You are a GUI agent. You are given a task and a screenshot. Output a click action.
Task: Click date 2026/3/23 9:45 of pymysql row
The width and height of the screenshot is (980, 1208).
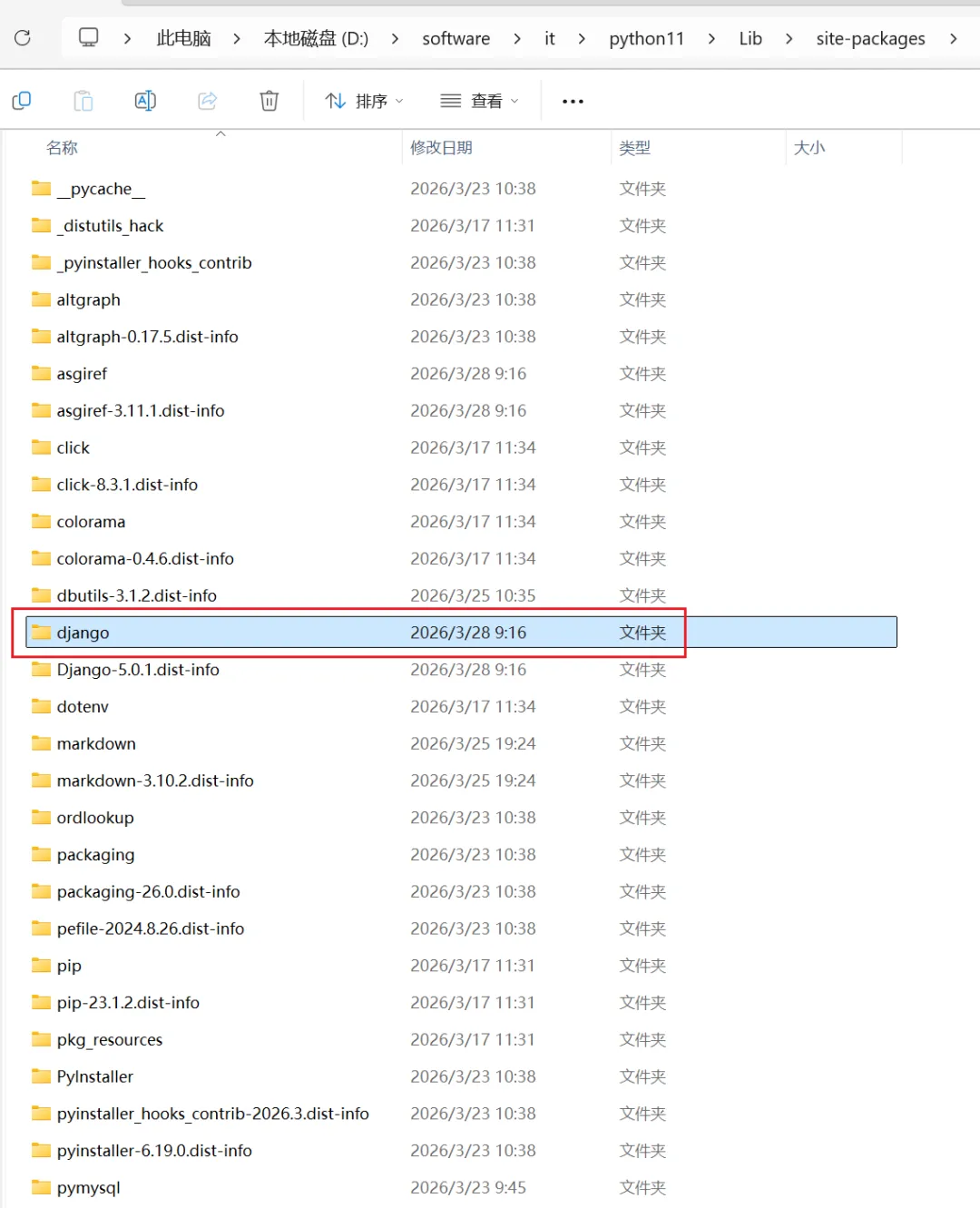tap(468, 1187)
